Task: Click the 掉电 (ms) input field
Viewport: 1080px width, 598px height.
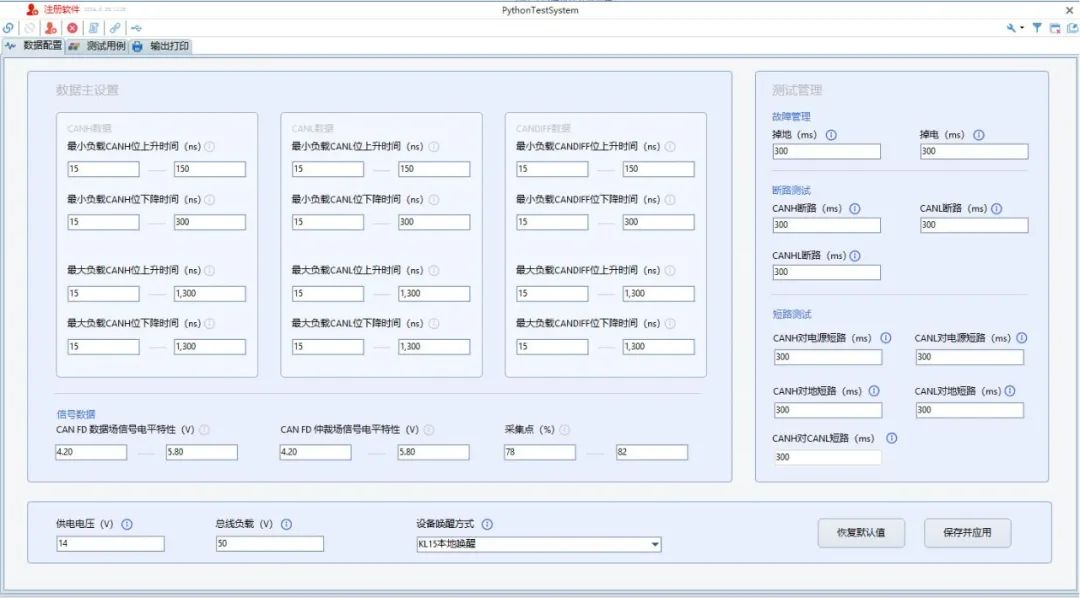Action: tap(974, 152)
